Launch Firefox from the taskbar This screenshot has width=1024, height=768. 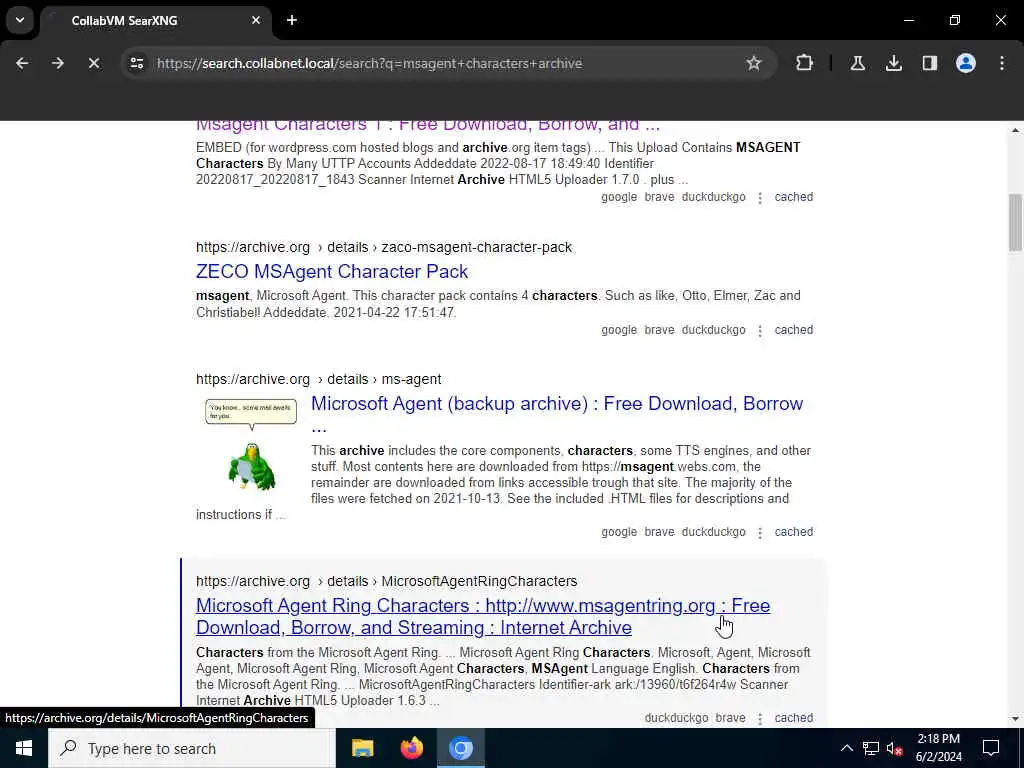(411, 748)
